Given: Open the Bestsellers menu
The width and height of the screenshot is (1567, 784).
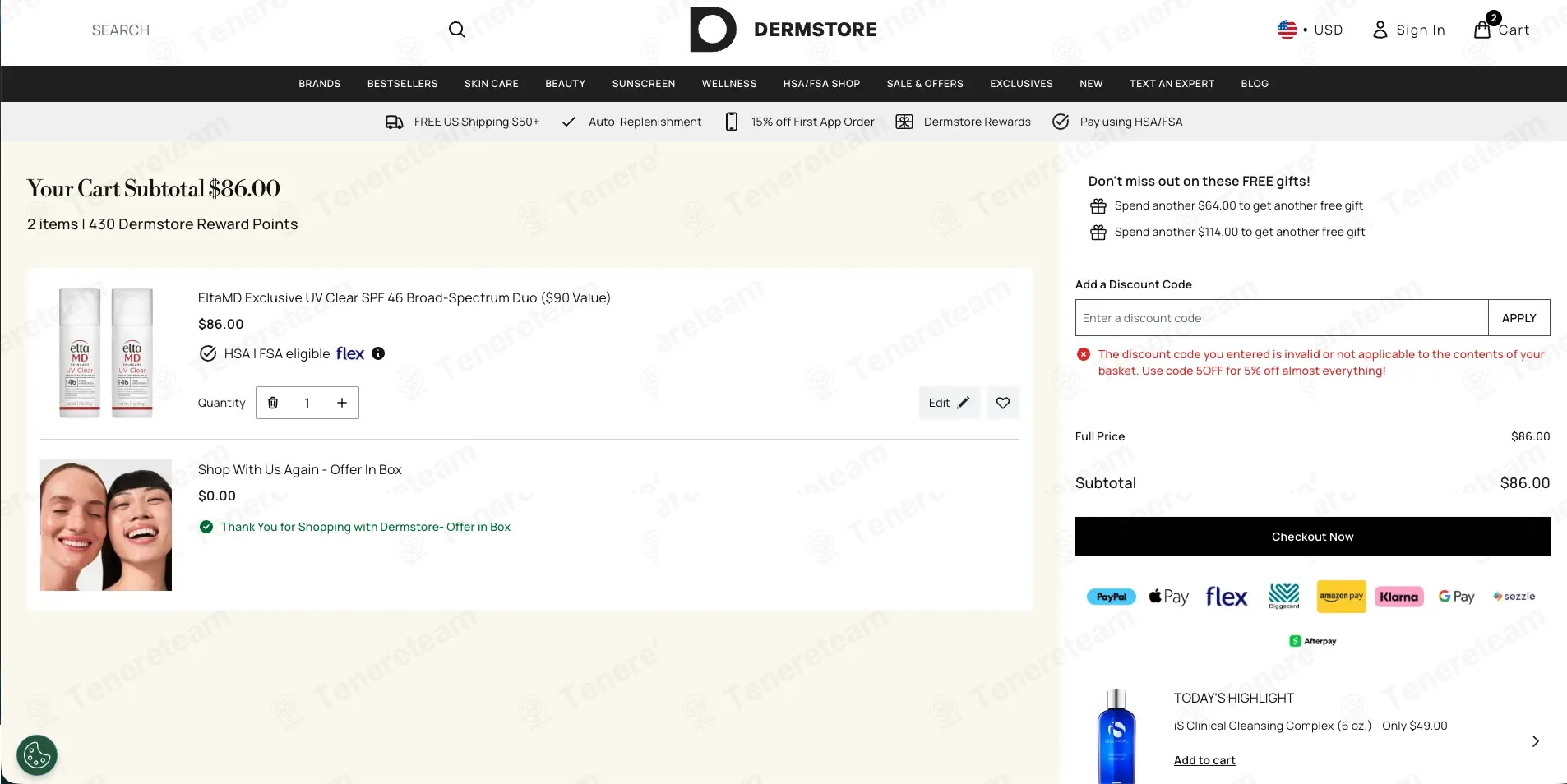Looking at the screenshot, I should 403,84.
